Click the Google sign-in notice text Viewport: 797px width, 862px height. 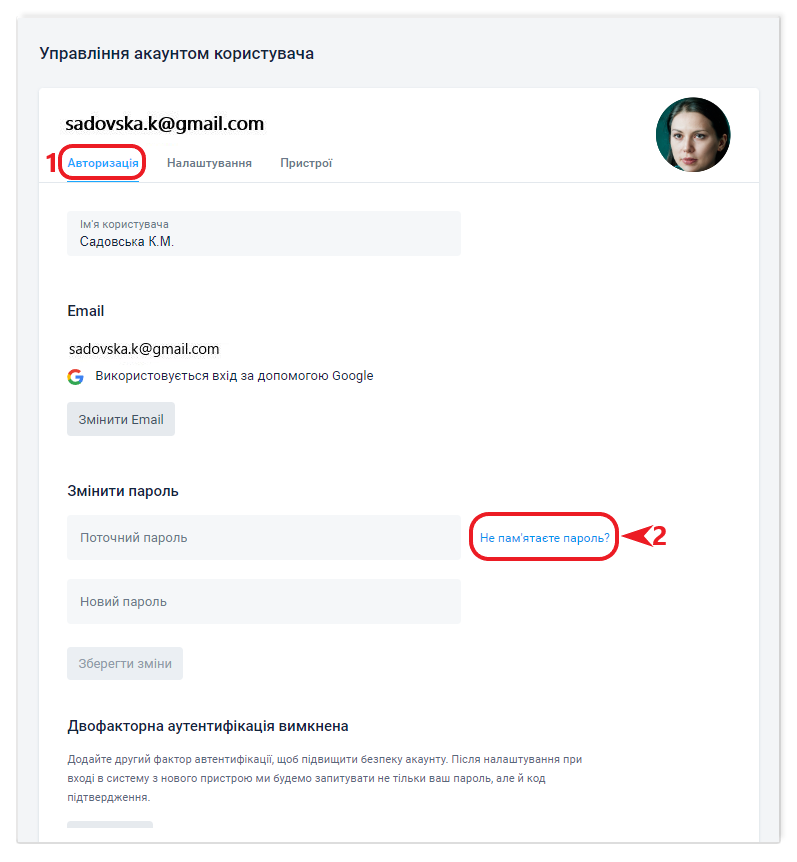coord(234,376)
